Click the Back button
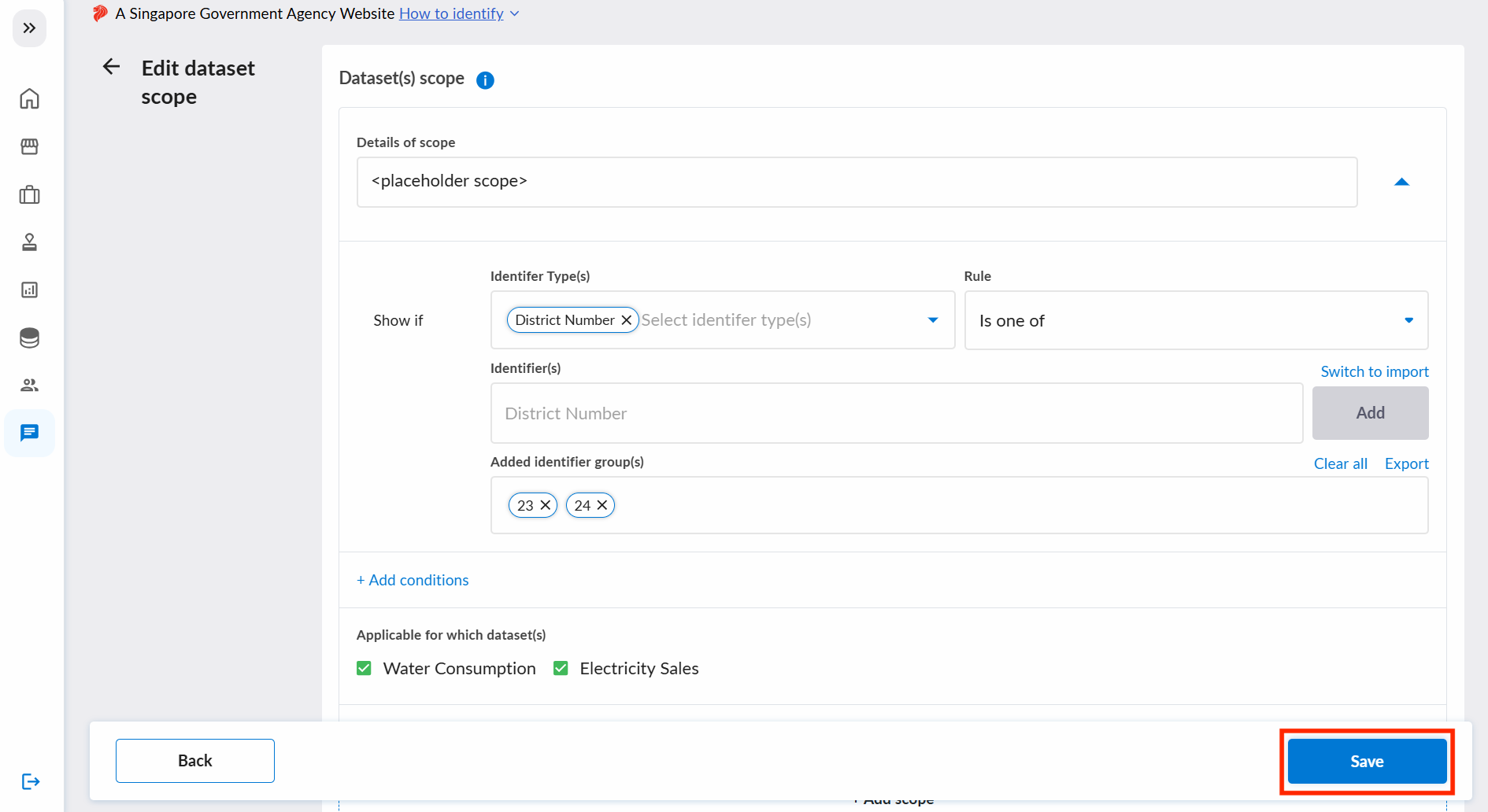The image size is (1488, 812). click(195, 761)
